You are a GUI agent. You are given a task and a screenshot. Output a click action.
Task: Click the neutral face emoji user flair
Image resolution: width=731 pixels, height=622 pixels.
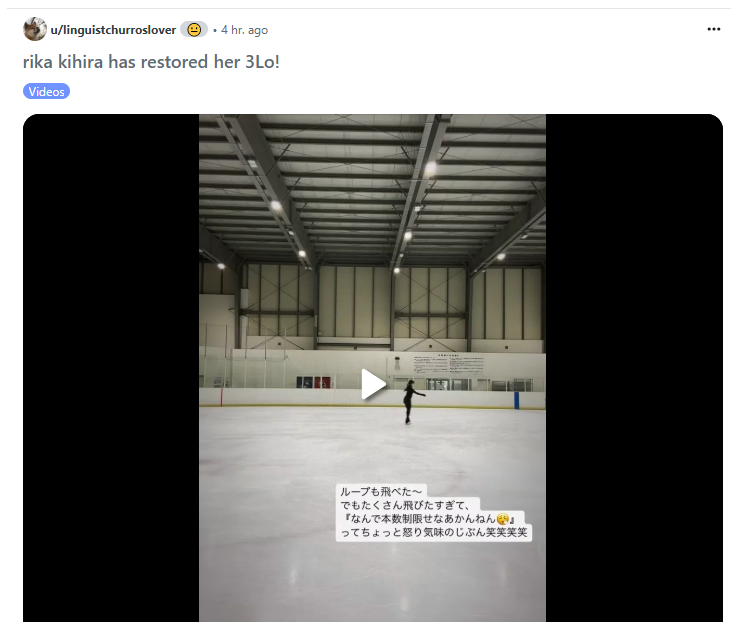[x=194, y=30]
